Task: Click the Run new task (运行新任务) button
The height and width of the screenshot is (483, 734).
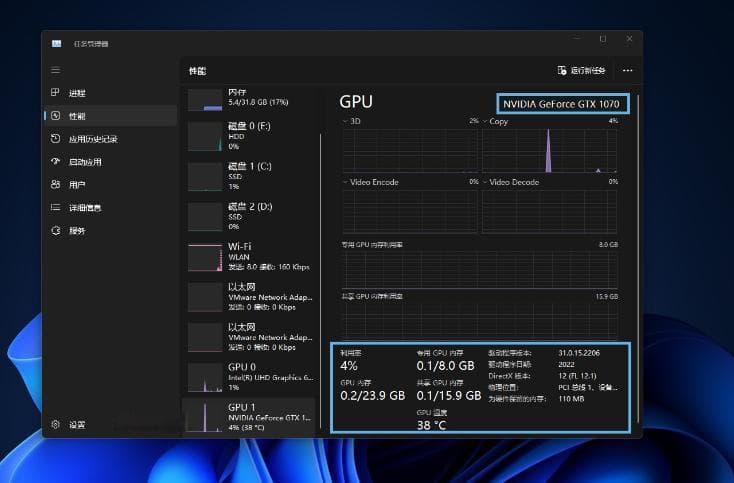Action: [x=581, y=71]
